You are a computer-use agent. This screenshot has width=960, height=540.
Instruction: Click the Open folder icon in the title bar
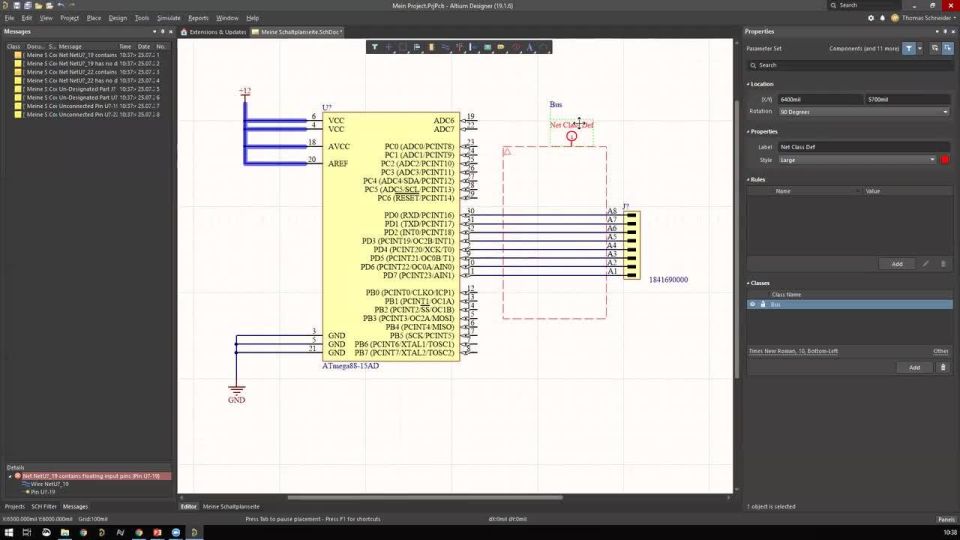(39, 6)
